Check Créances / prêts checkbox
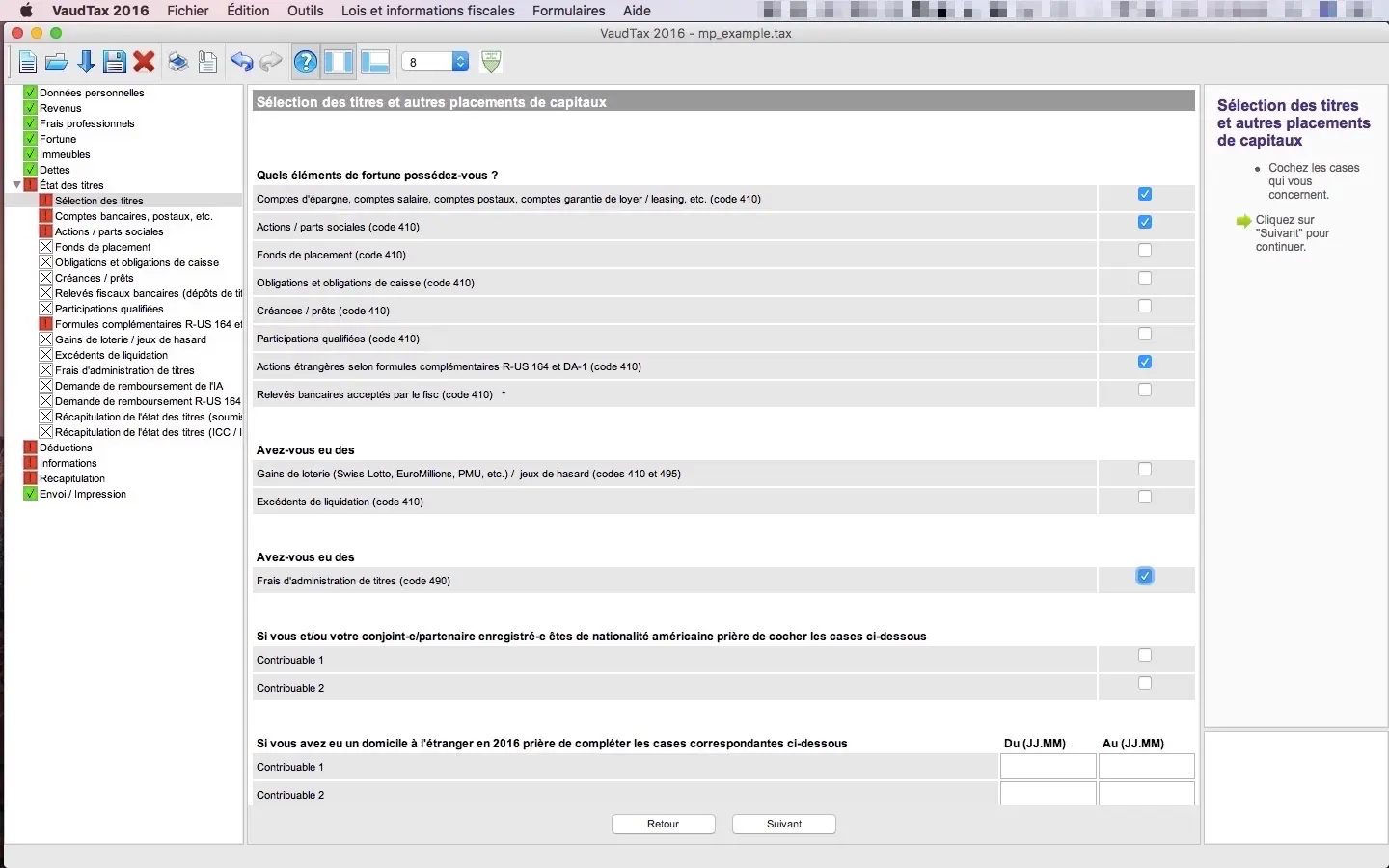 pyautogui.click(x=1145, y=306)
